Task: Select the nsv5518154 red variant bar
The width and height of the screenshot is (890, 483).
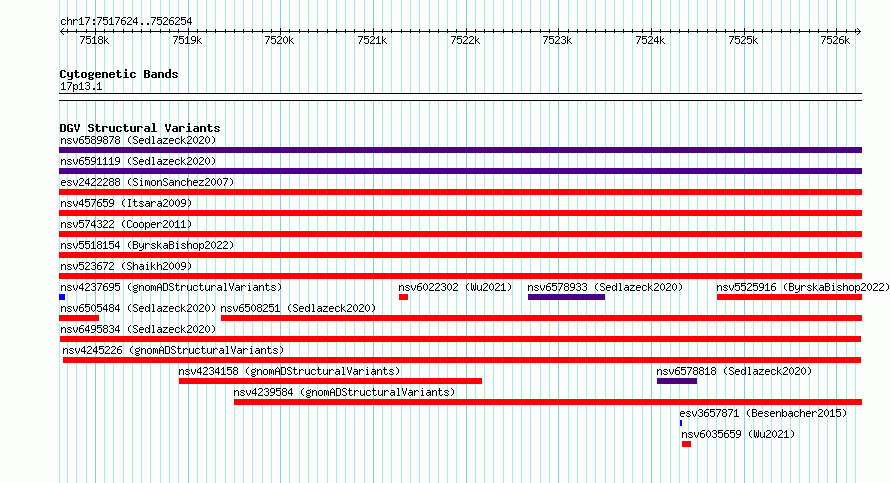Action: 460,255
